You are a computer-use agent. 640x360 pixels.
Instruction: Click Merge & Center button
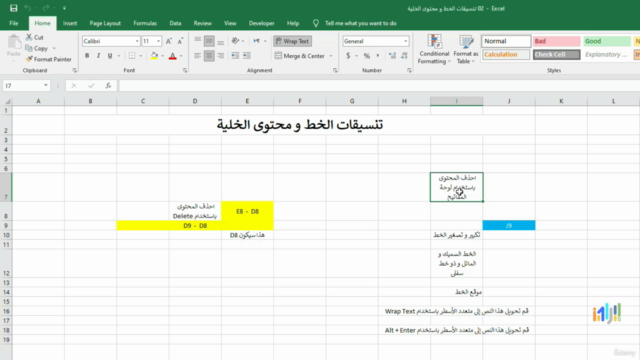coord(300,56)
